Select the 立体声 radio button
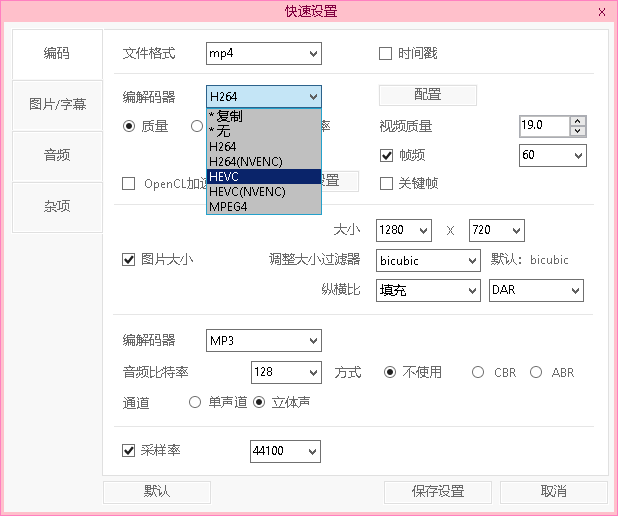Screen dimensions: 618x516 click(259, 402)
